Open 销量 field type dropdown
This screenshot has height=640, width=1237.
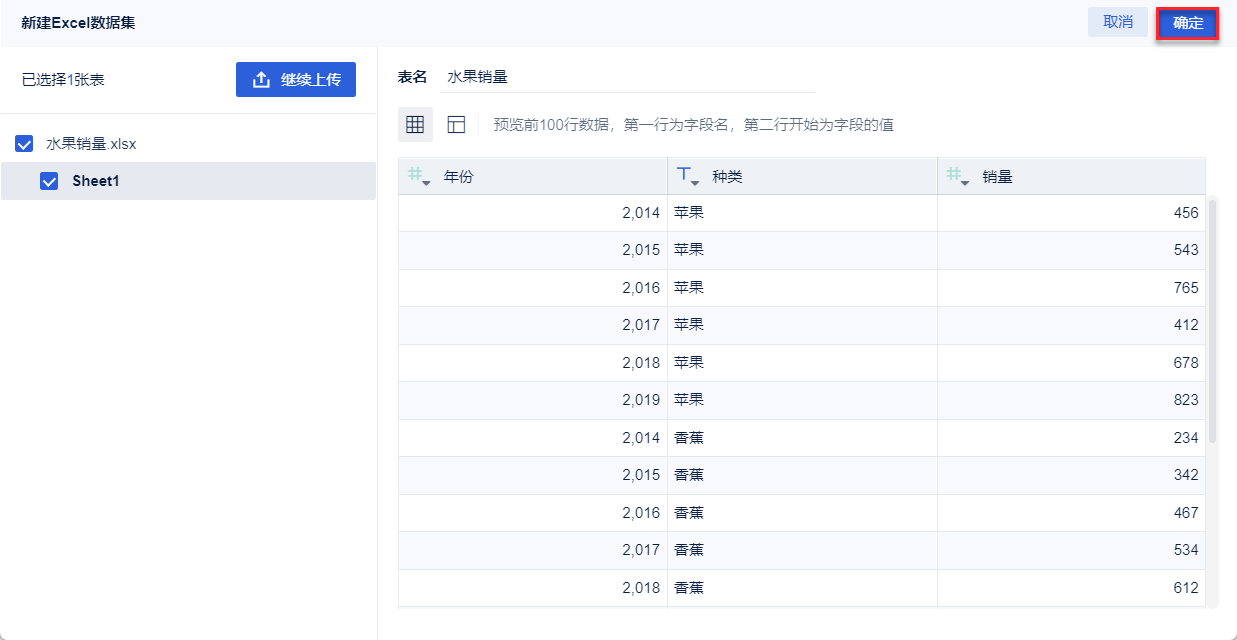(957, 177)
